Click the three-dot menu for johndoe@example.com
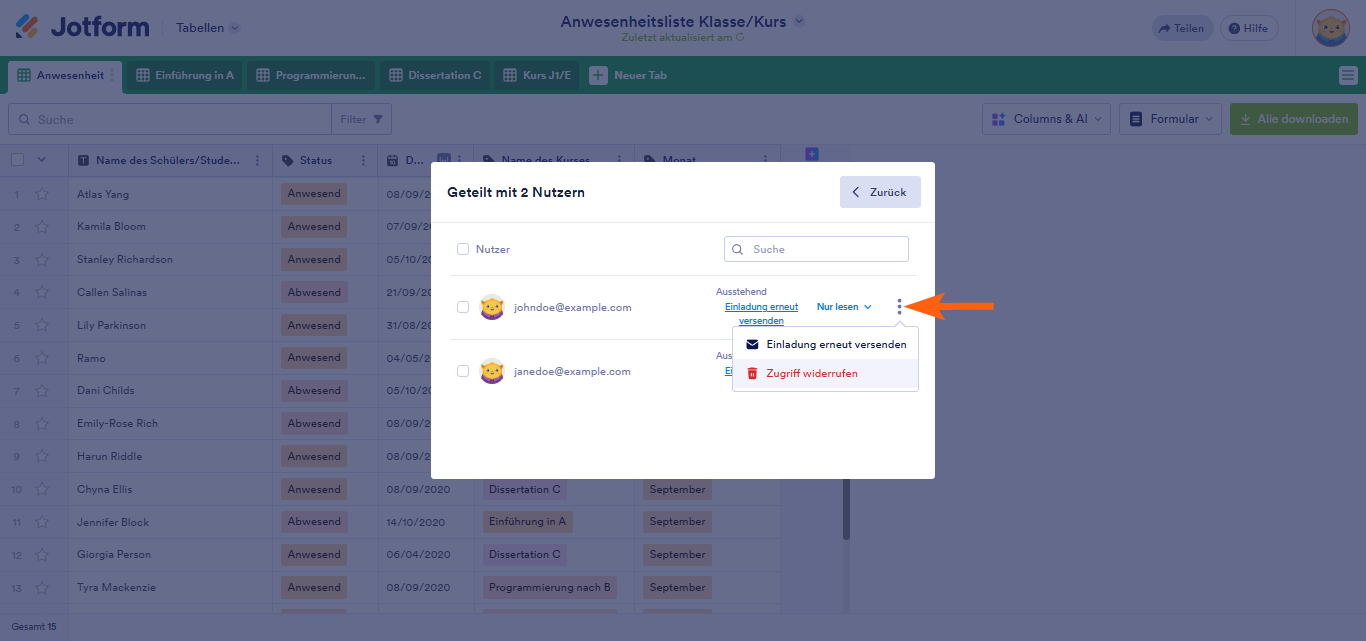This screenshot has width=1366, height=641. (x=899, y=307)
